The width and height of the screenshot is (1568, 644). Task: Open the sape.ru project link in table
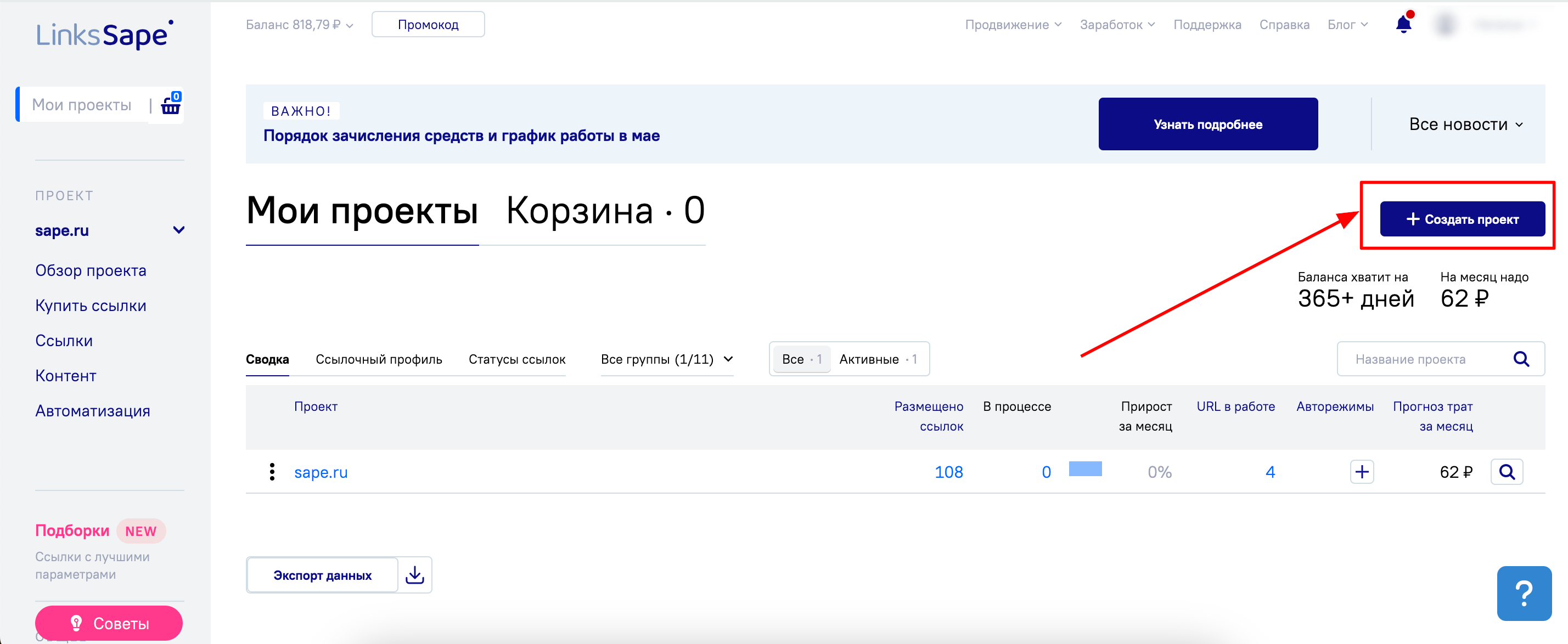pyautogui.click(x=321, y=472)
